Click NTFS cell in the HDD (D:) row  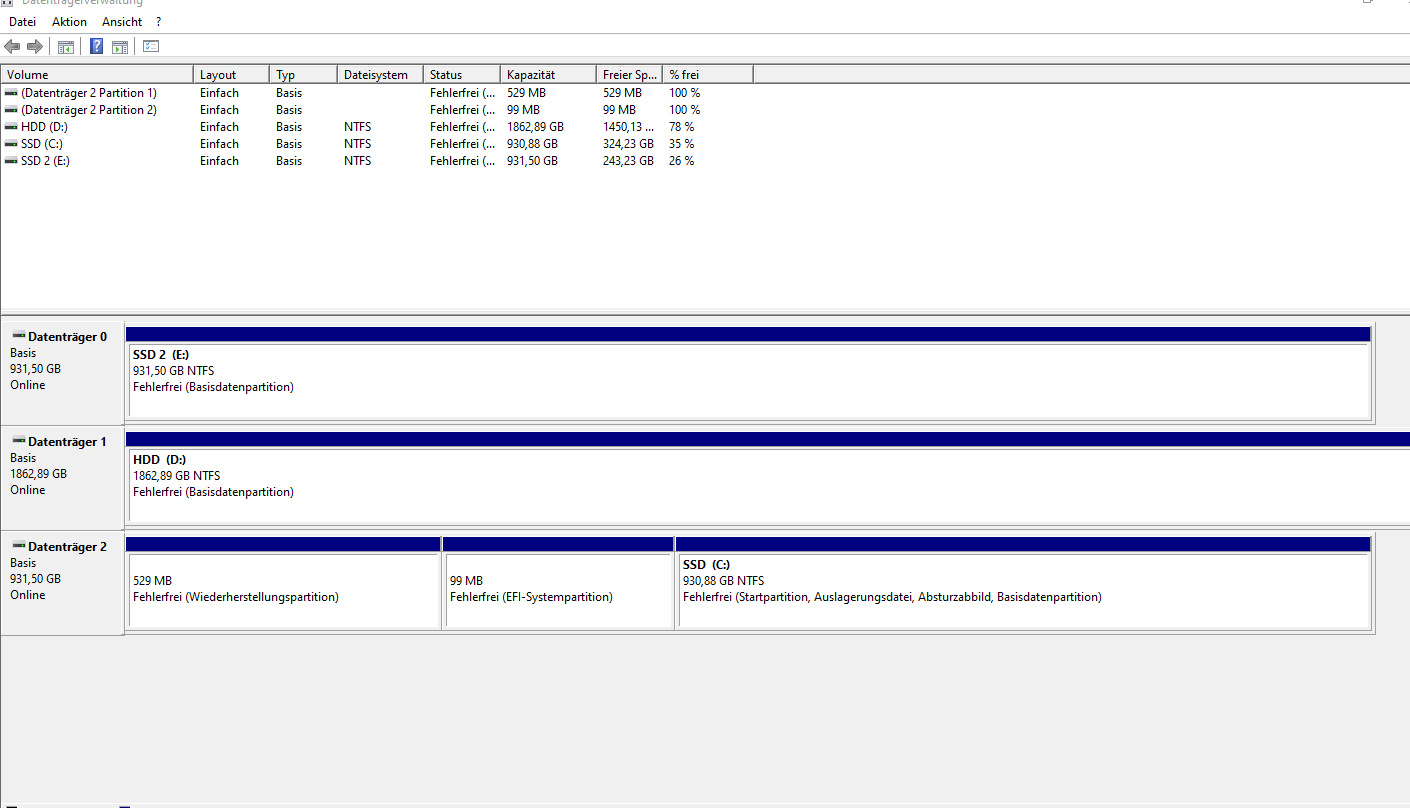357,127
